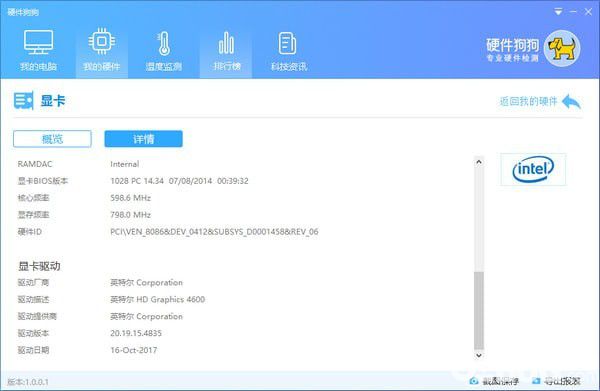This screenshot has height=391, width=600.
Task: Minimize the 硬件狗狗 window
Action: coord(573,12)
